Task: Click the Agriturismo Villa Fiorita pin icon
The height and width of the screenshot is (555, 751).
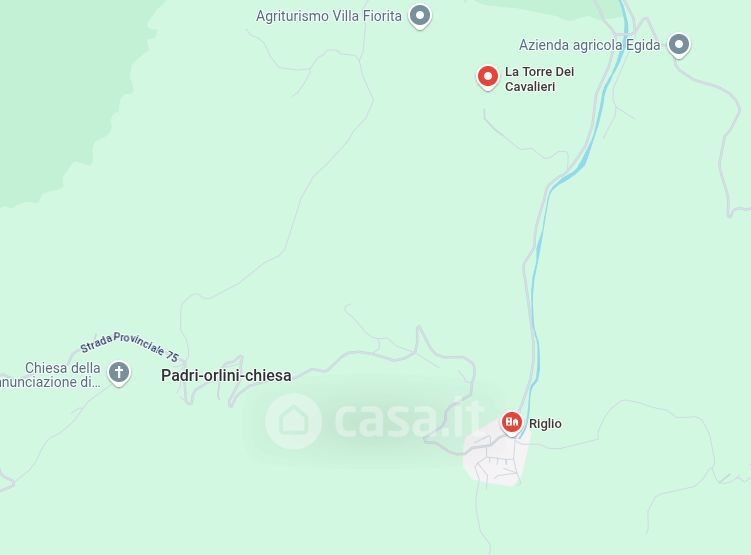Action: 420,16
